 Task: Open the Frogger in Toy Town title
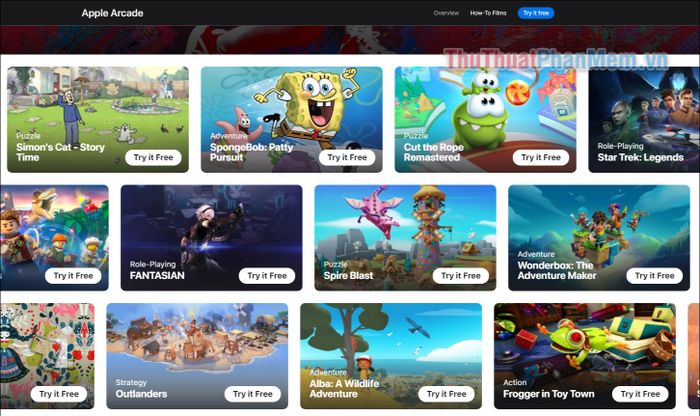pos(549,394)
